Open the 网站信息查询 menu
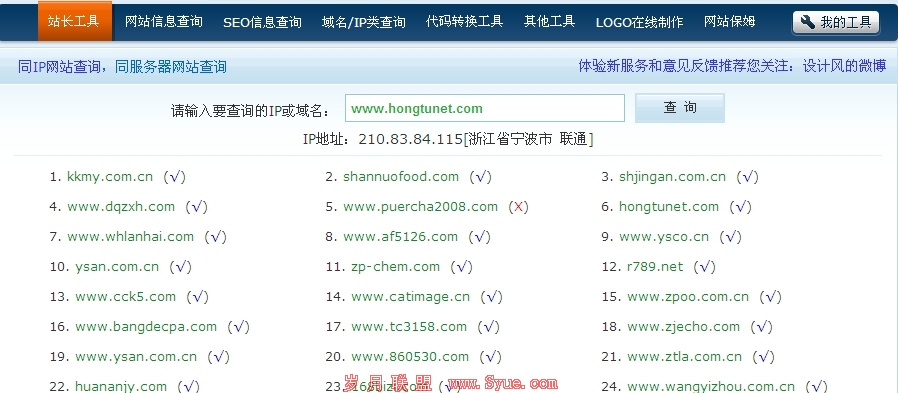 pos(164,22)
